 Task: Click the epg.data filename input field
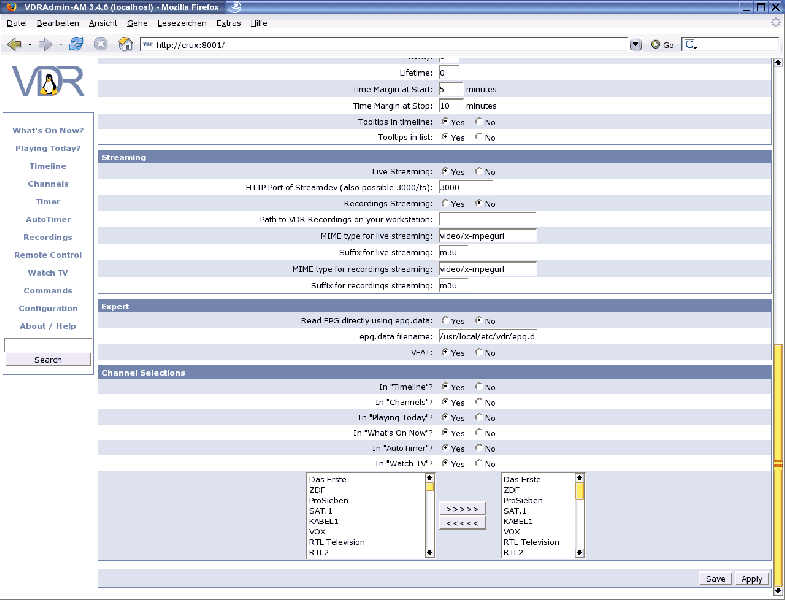487,337
